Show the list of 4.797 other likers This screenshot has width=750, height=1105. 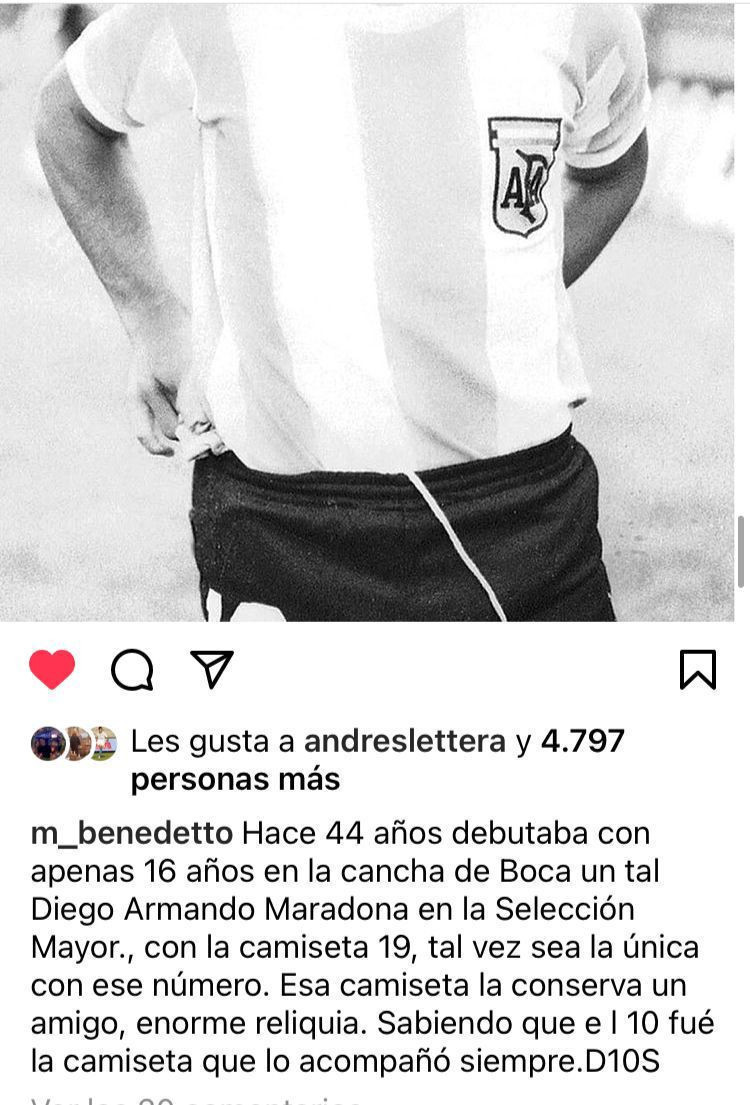tap(582, 741)
